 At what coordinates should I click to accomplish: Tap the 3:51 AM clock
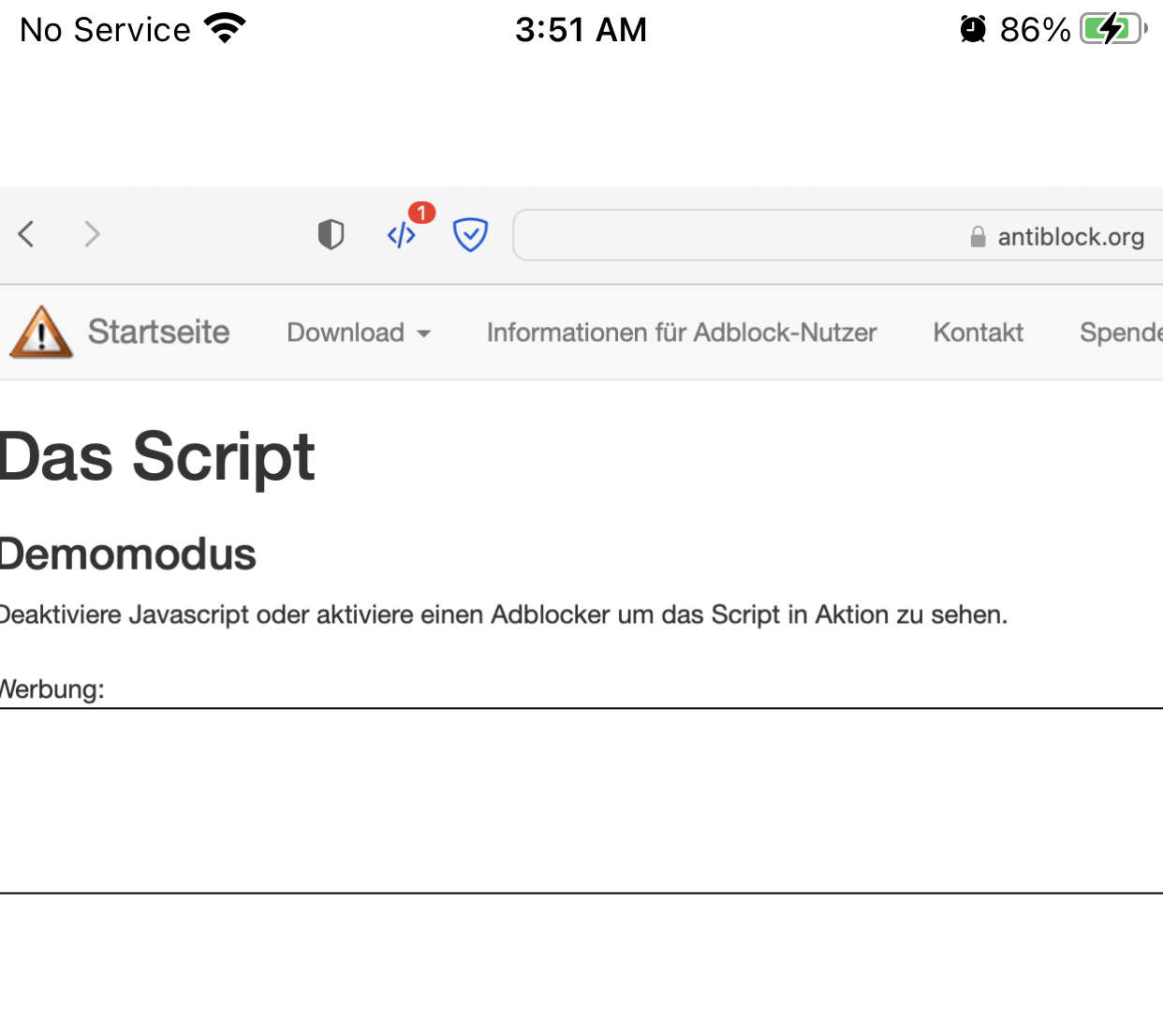581,30
